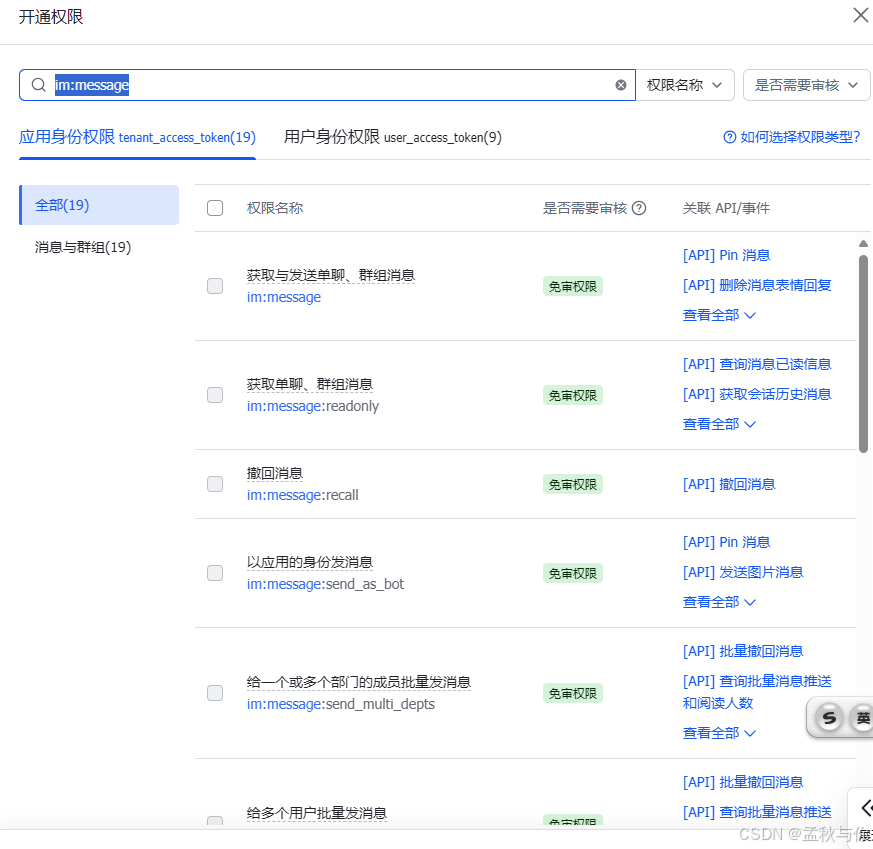
Task: Check the select-all checkbox in table header
Action: [x=215, y=207]
